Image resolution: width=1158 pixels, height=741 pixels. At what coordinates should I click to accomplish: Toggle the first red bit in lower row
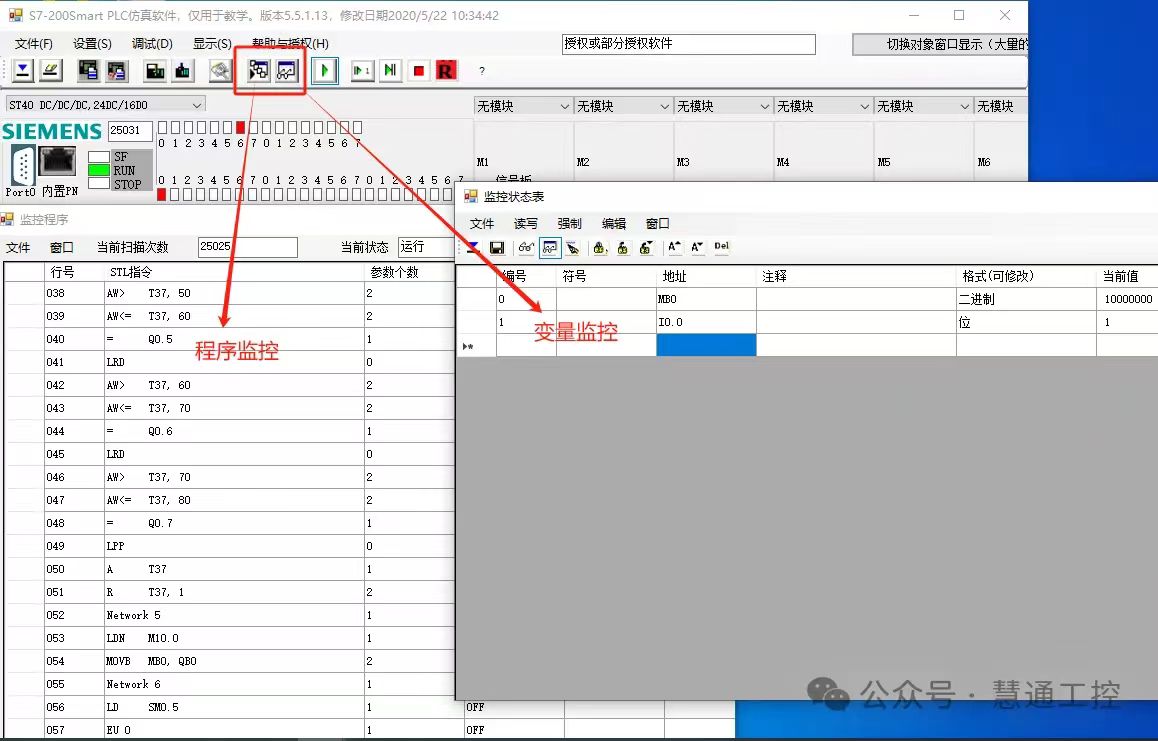(x=162, y=194)
